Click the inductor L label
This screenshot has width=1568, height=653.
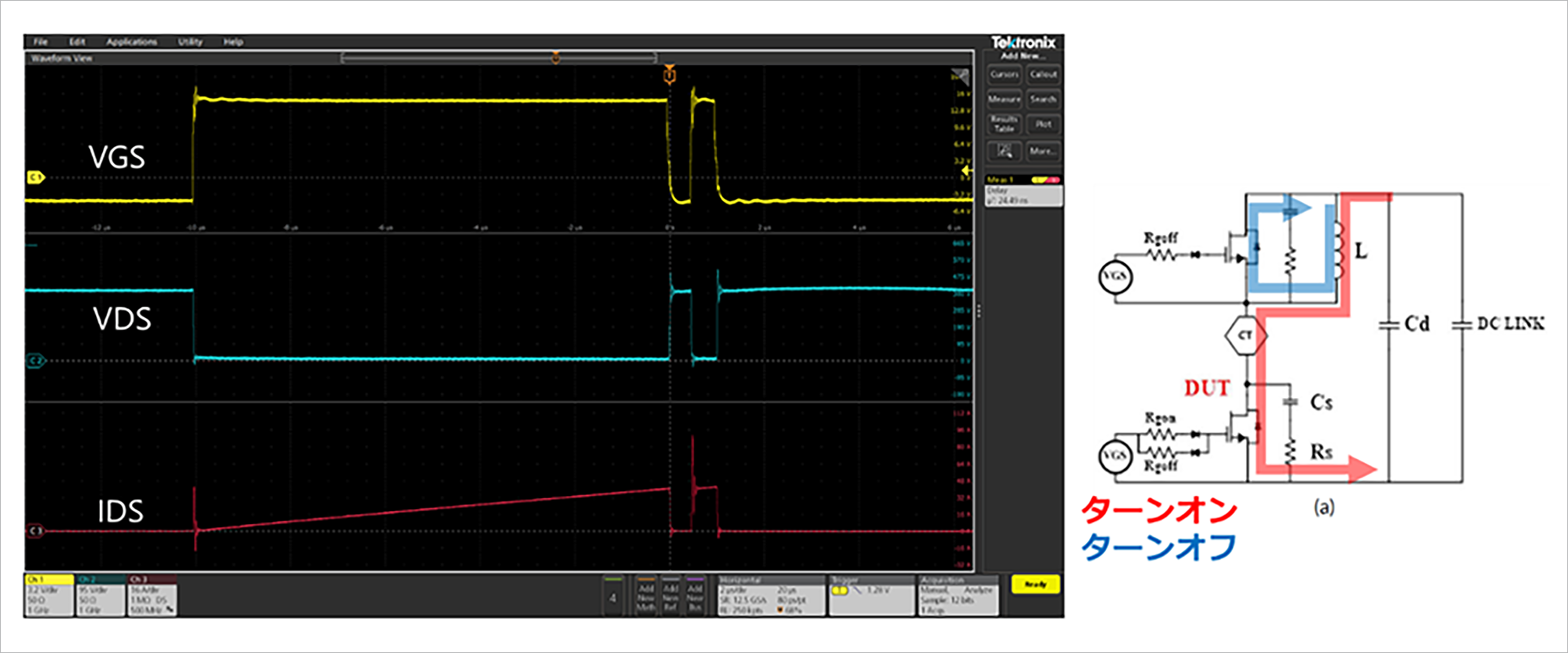[1361, 250]
